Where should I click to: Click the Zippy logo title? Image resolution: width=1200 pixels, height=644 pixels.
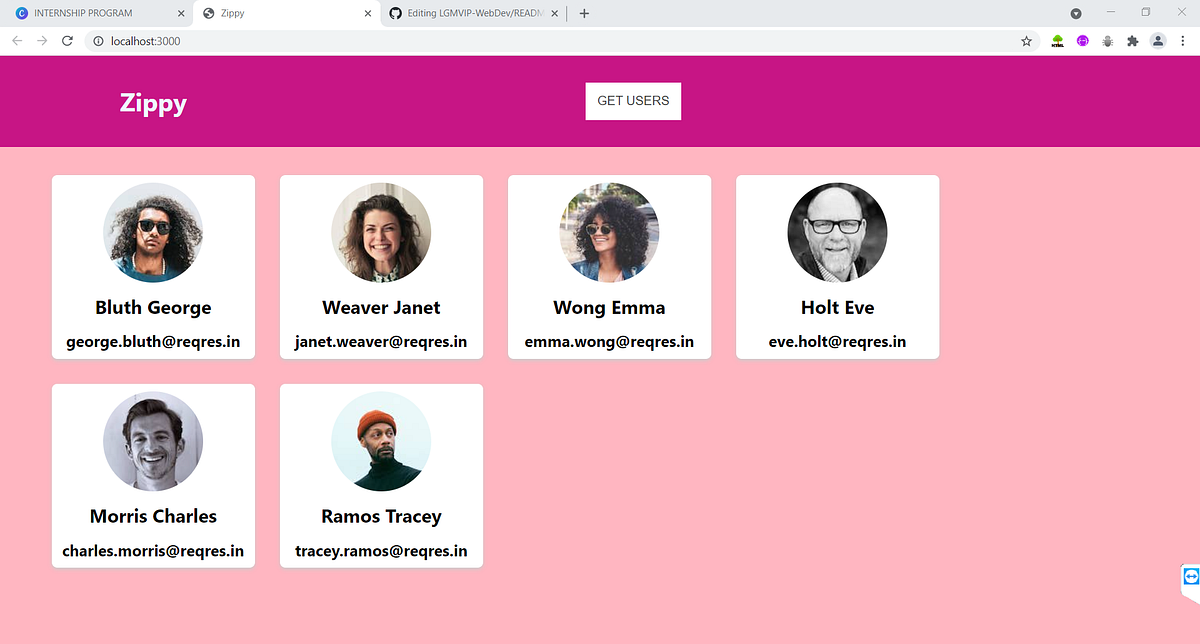153,102
